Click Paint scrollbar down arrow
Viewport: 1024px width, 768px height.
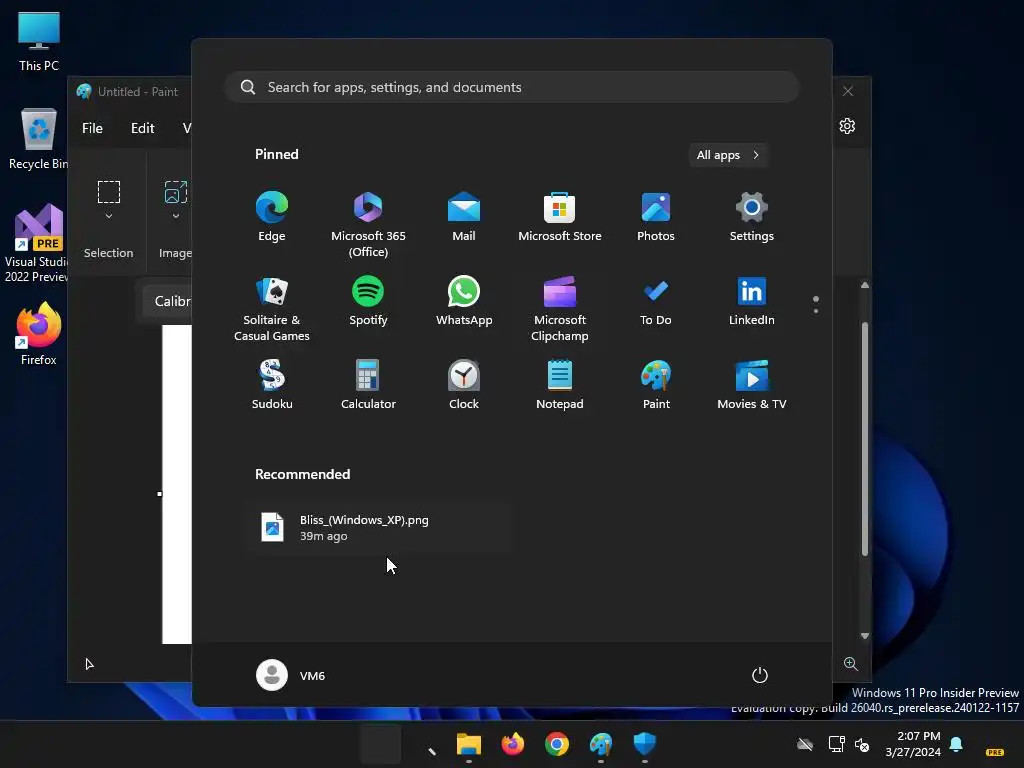pyautogui.click(x=865, y=636)
